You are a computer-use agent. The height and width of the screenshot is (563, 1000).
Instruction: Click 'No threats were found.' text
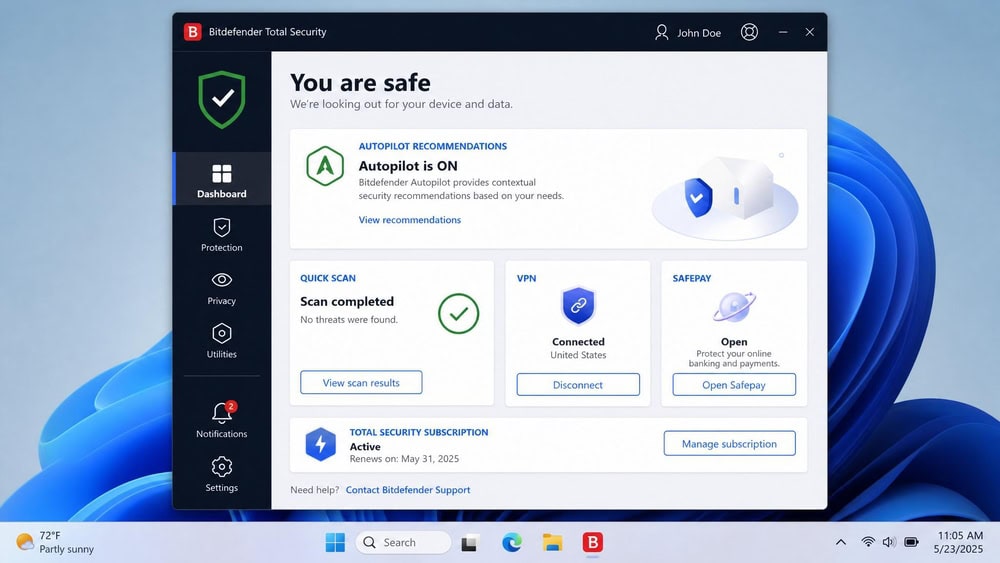tap(349, 319)
